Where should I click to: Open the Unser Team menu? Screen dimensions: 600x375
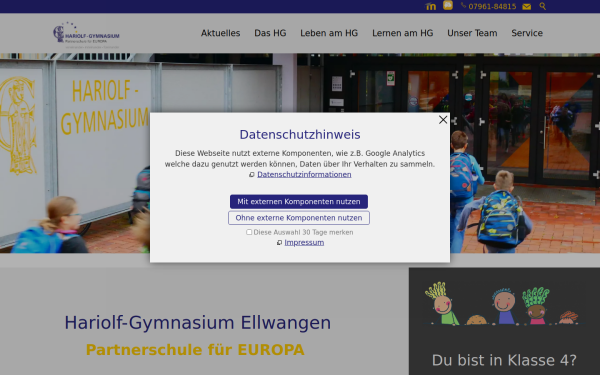coord(472,33)
